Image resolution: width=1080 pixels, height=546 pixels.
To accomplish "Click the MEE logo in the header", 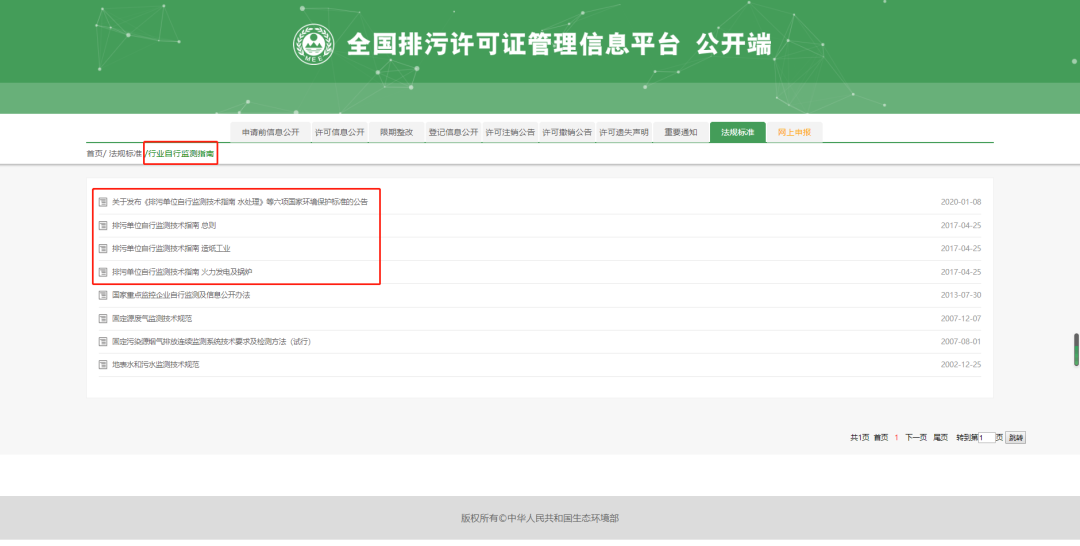I will [313, 45].
